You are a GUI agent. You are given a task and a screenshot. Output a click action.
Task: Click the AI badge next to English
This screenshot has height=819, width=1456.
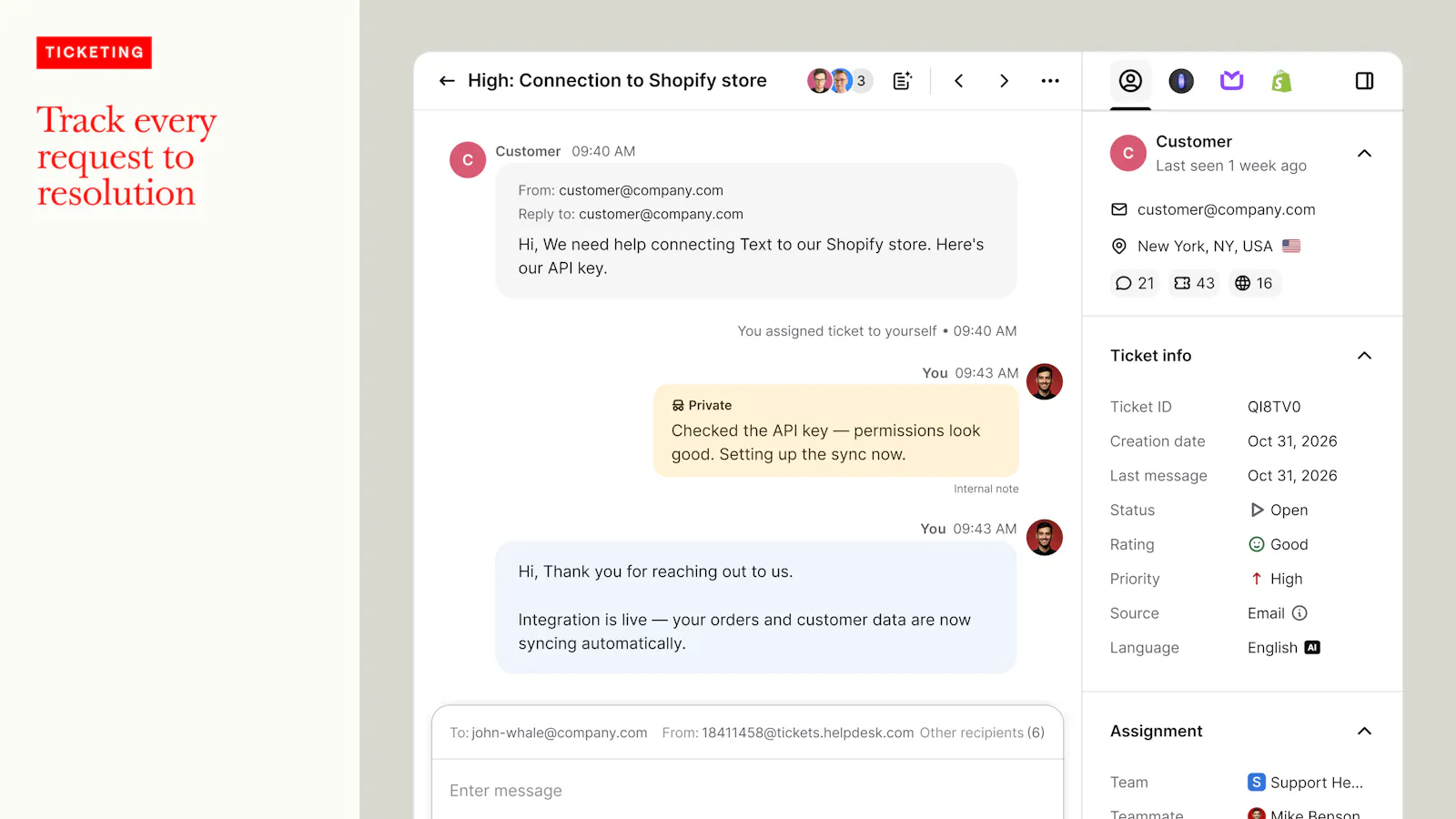coord(1312,648)
